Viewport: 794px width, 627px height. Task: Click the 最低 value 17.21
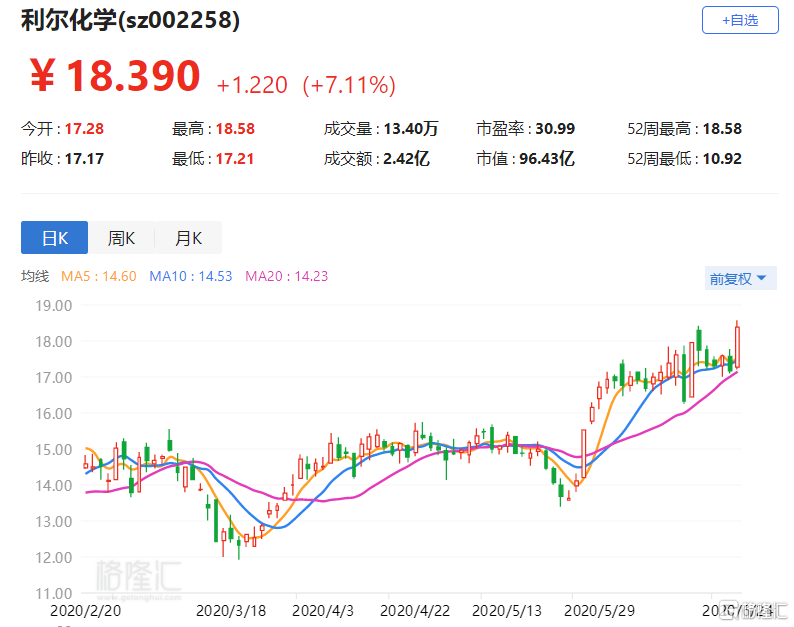[x=234, y=159]
